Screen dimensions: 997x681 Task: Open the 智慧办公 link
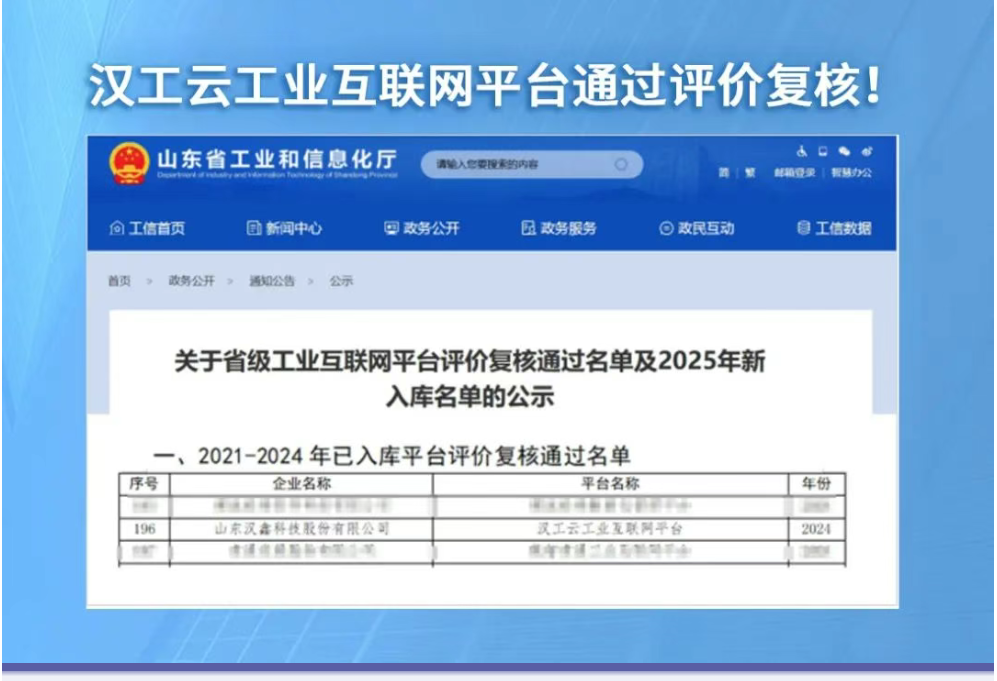852,170
